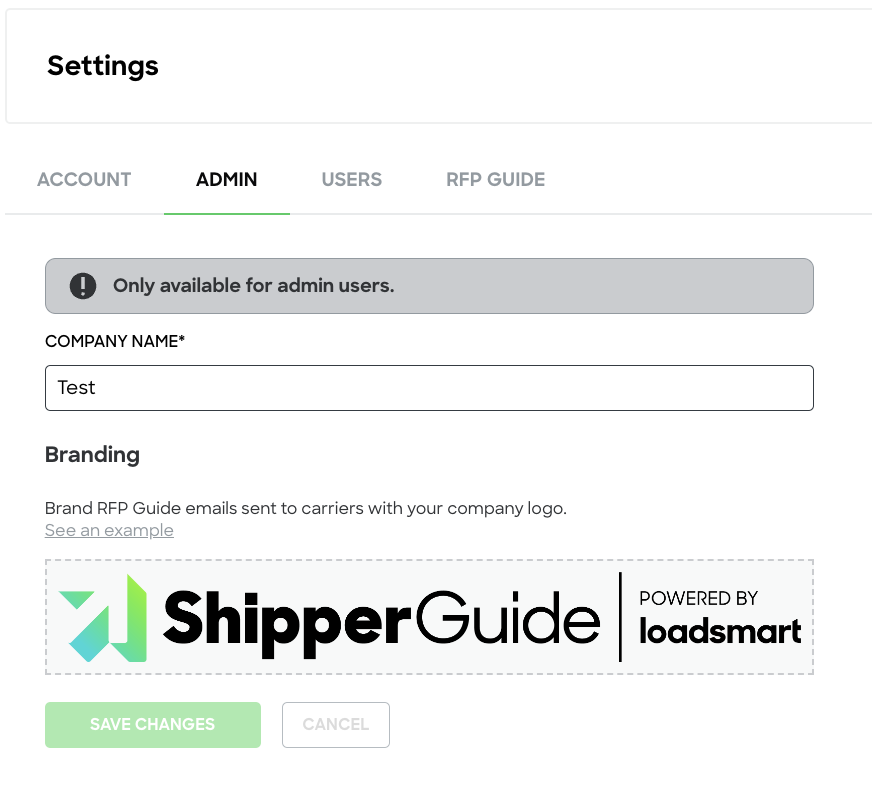872x786 pixels.
Task: Click the CANCEL button
Action: (335, 724)
